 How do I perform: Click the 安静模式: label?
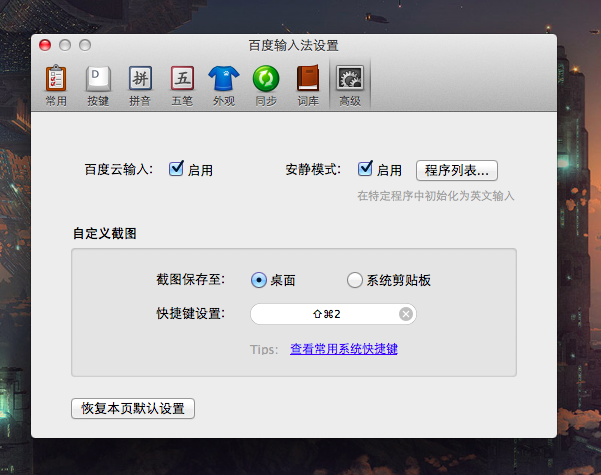tap(313, 169)
